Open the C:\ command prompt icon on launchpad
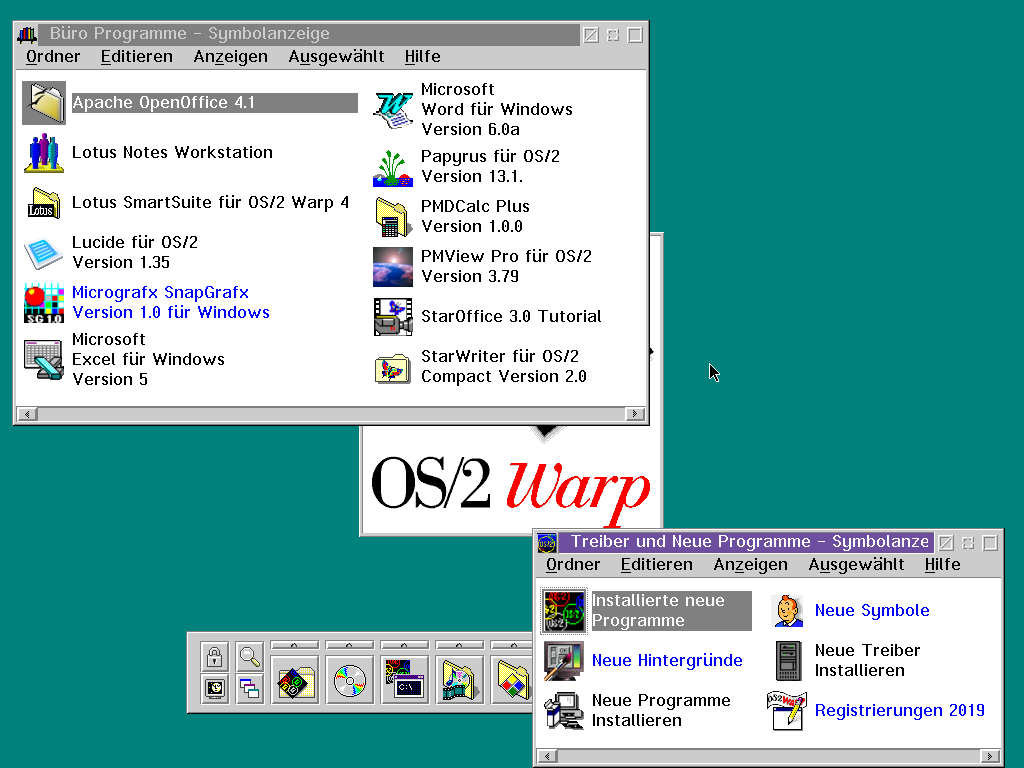The width and height of the screenshot is (1024, 768). [x=405, y=680]
